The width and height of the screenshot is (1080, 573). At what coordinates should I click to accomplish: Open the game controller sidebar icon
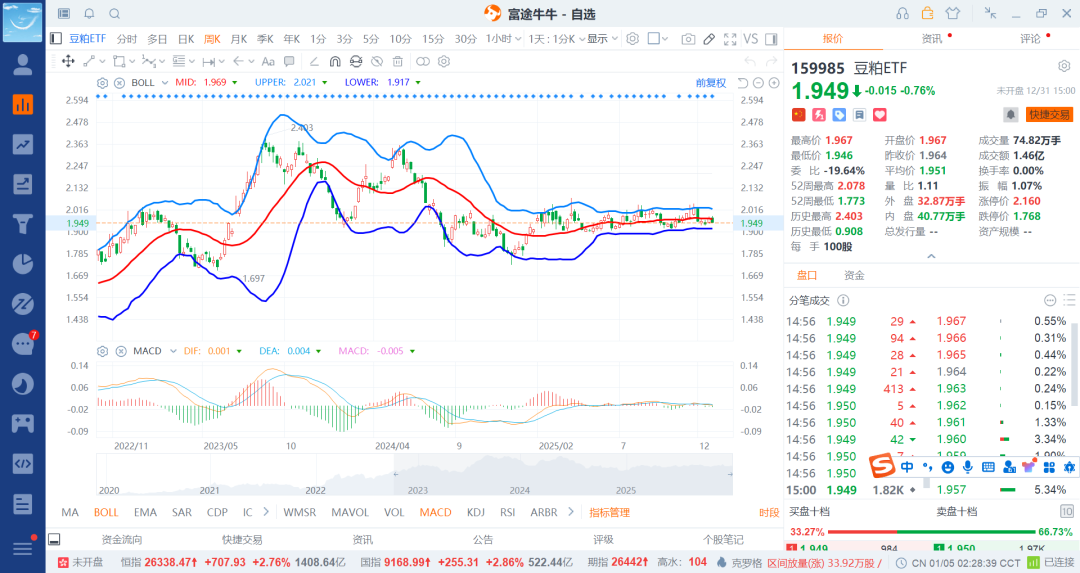(23, 423)
